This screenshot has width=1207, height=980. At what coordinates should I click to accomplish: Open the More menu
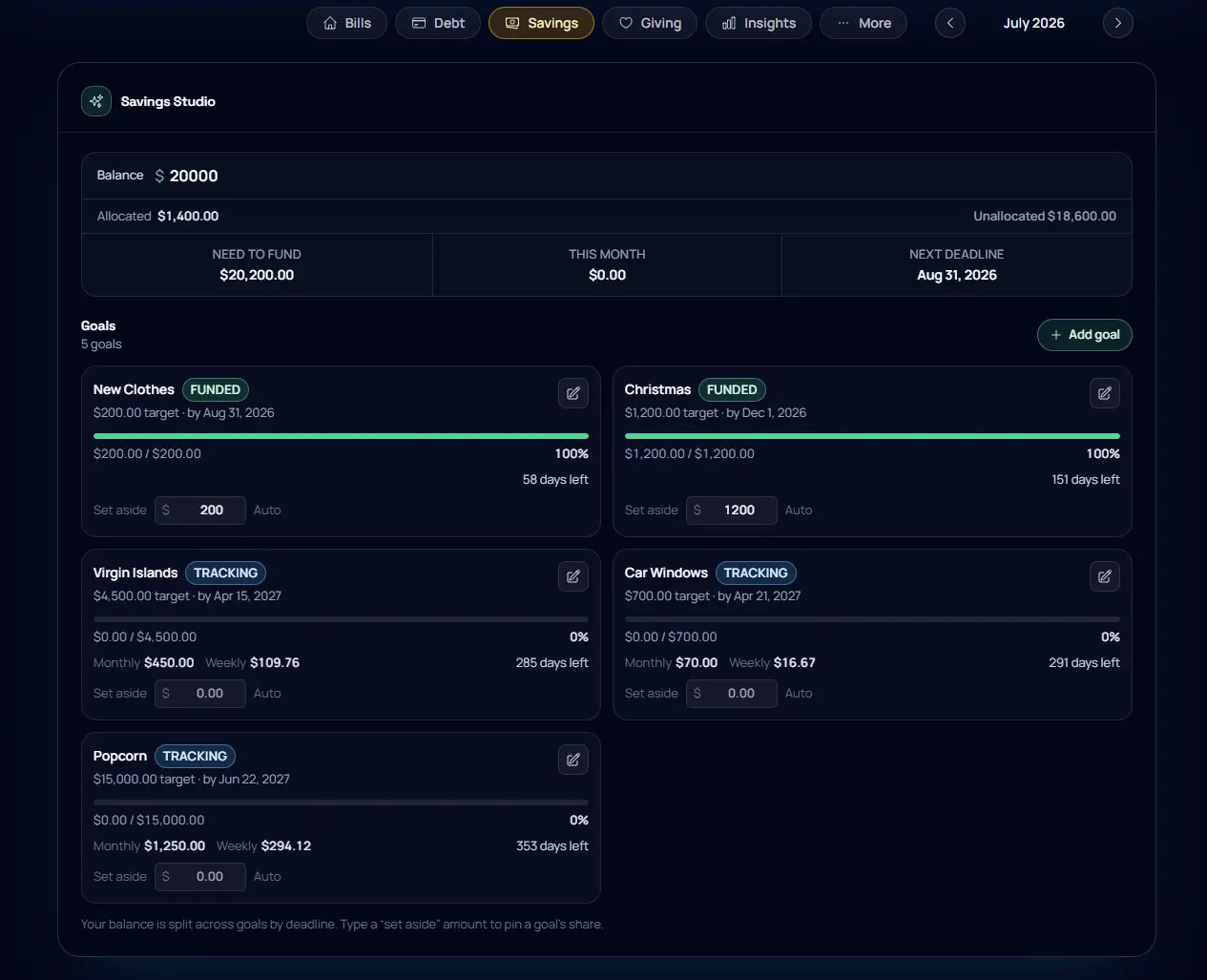[864, 23]
